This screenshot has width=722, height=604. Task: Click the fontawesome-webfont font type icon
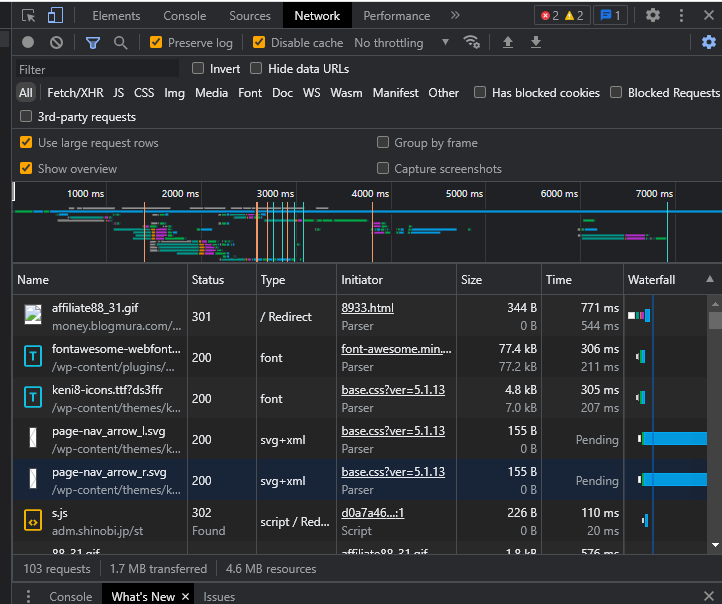[33, 356]
